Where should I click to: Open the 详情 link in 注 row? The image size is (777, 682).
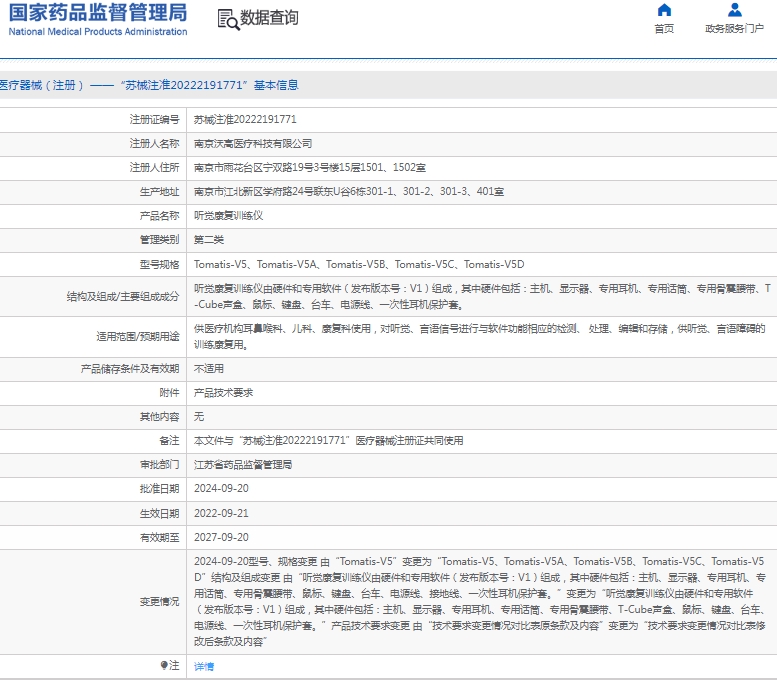[204, 666]
